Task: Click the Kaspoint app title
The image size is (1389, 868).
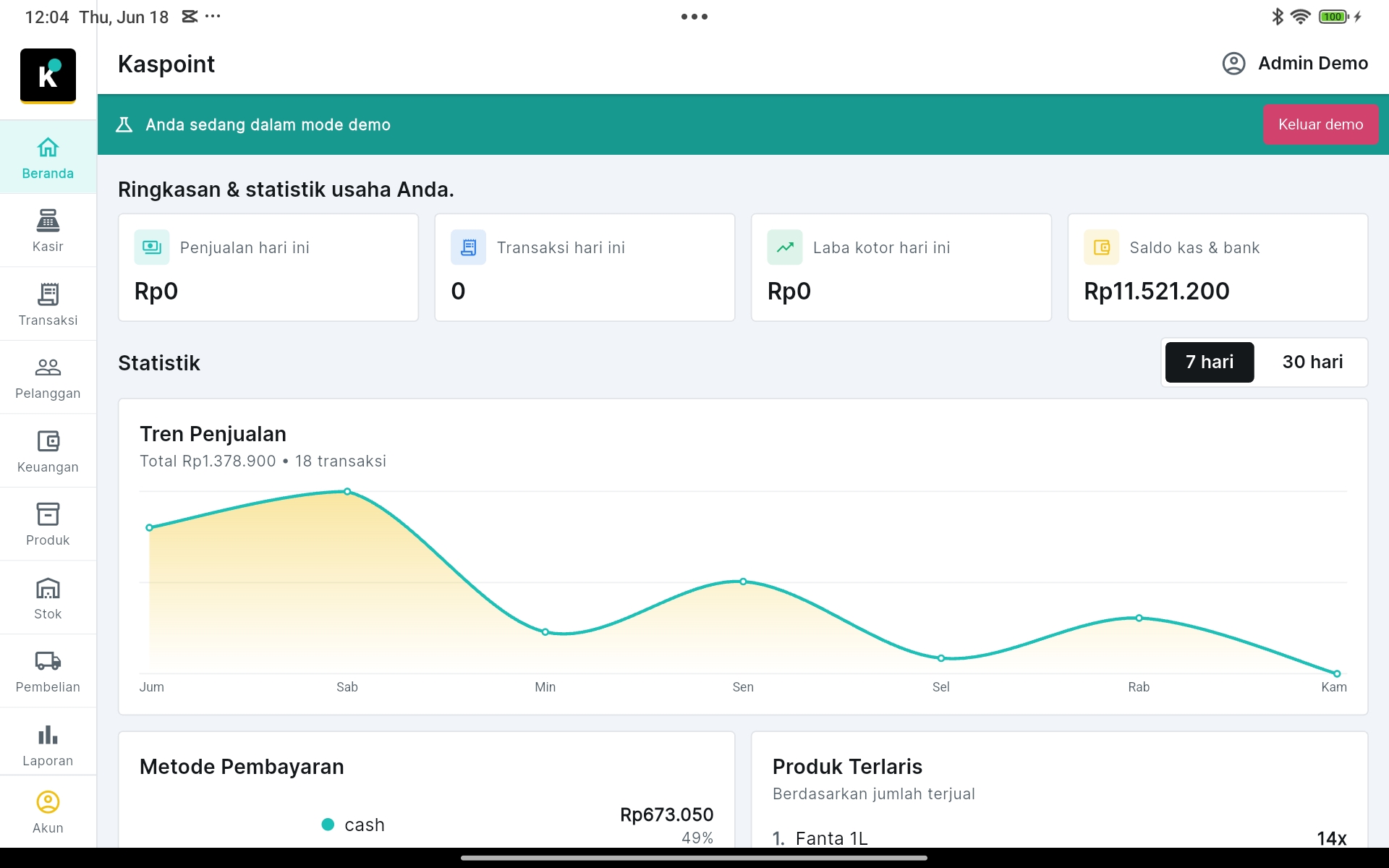Action: 166,64
